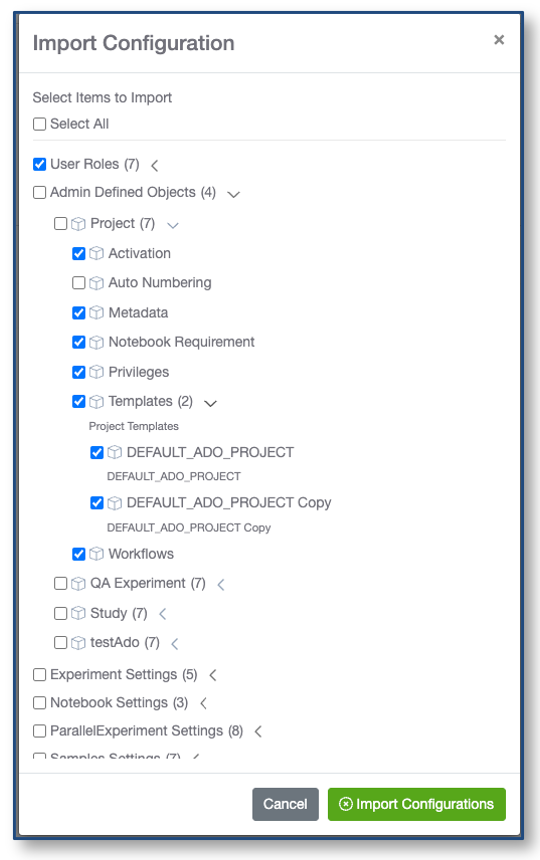Click the cube icon next to Workflows

point(96,554)
